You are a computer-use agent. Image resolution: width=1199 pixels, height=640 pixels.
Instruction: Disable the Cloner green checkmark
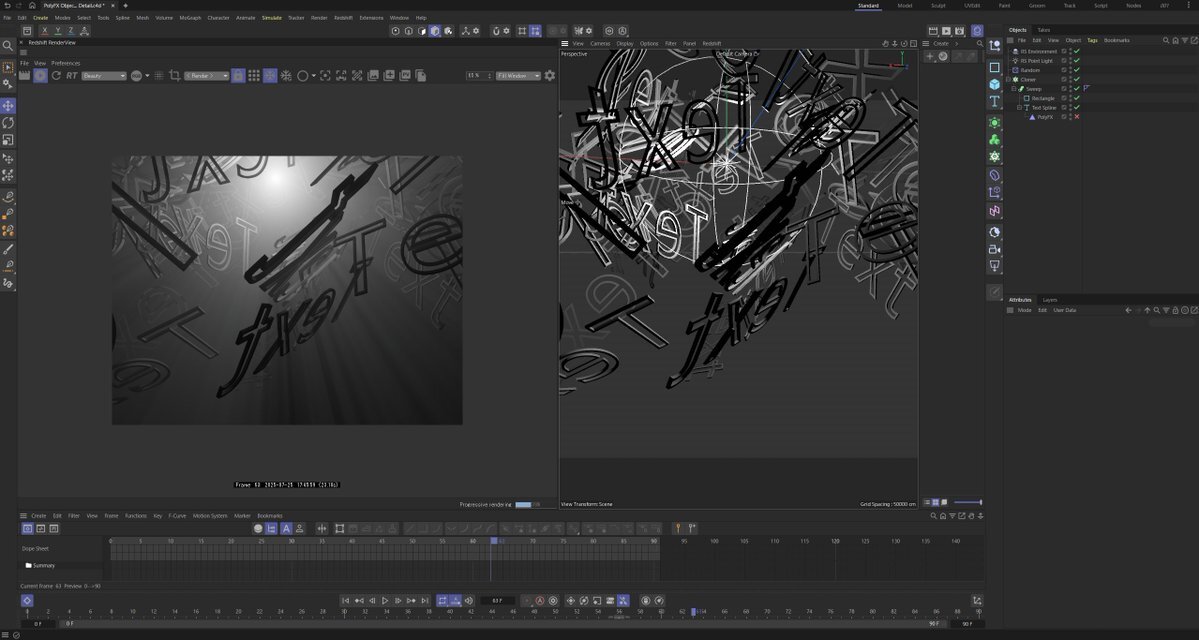tap(1077, 80)
